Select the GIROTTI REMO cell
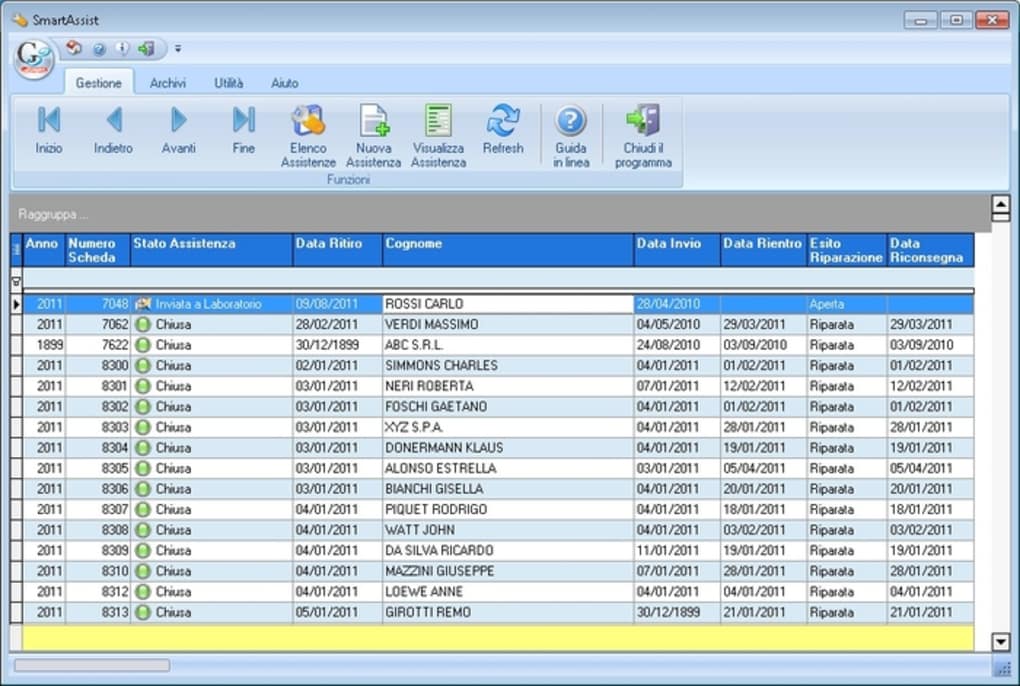The width and height of the screenshot is (1020, 686). coord(508,613)
